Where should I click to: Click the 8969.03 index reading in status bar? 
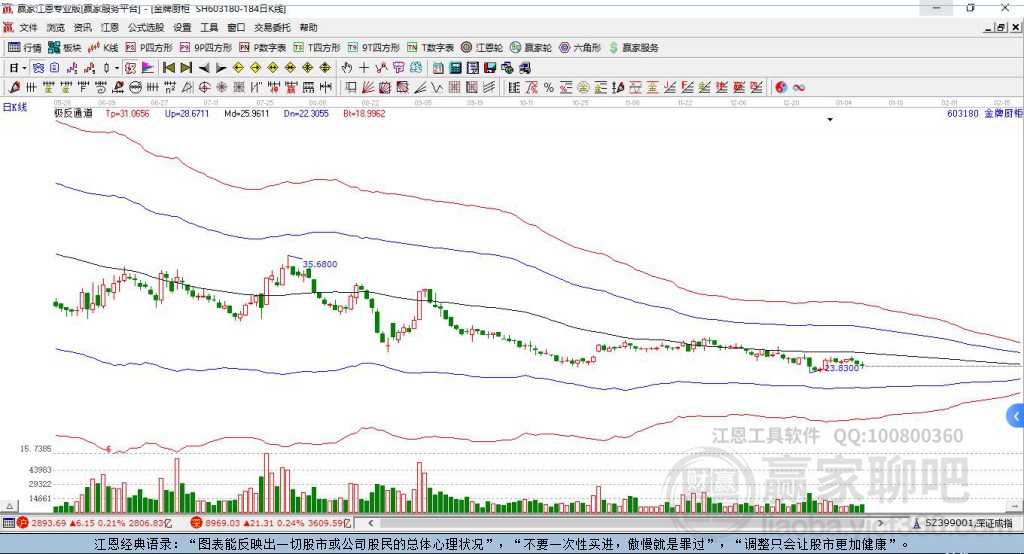click(223, 523)
